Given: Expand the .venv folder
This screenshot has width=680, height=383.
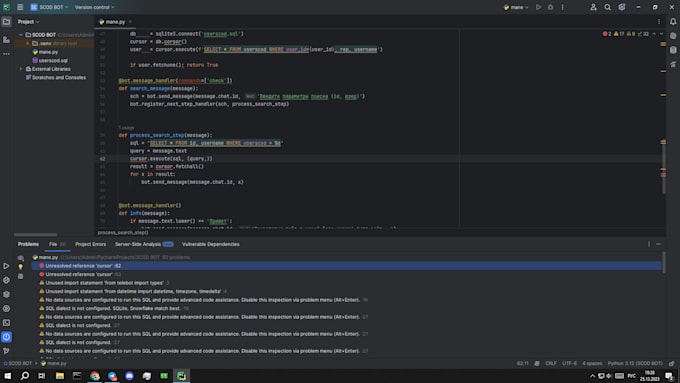Looking at the screenshot, I should (27, 43).
